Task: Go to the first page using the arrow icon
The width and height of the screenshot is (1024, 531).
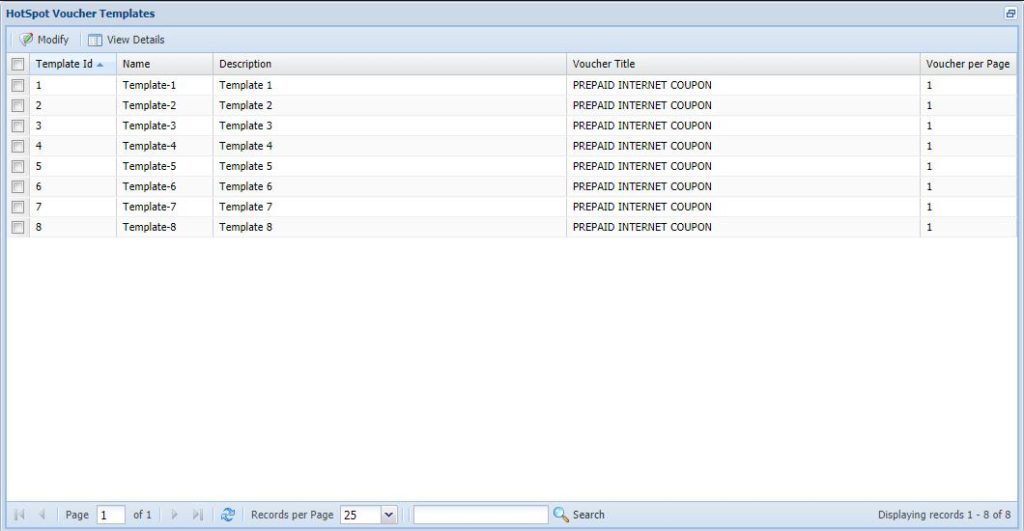Action: tap(18, 515)
